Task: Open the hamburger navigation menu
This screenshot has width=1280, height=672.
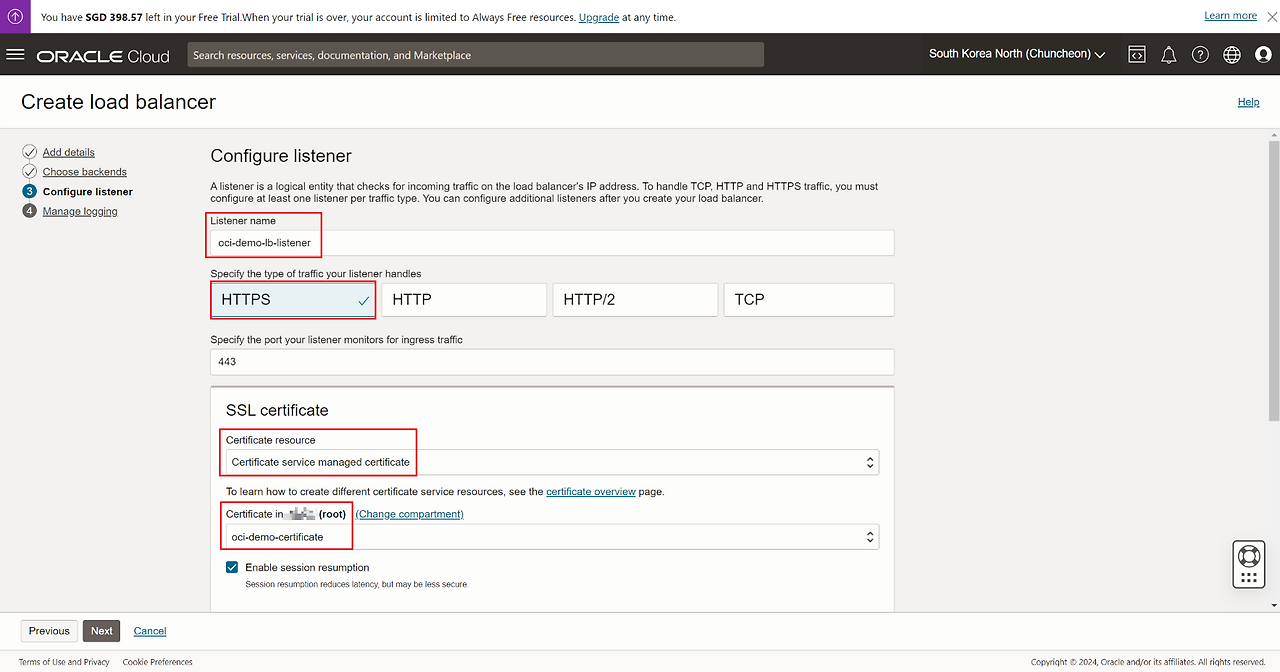Action: pyautogui.click(x=15, y=54)
